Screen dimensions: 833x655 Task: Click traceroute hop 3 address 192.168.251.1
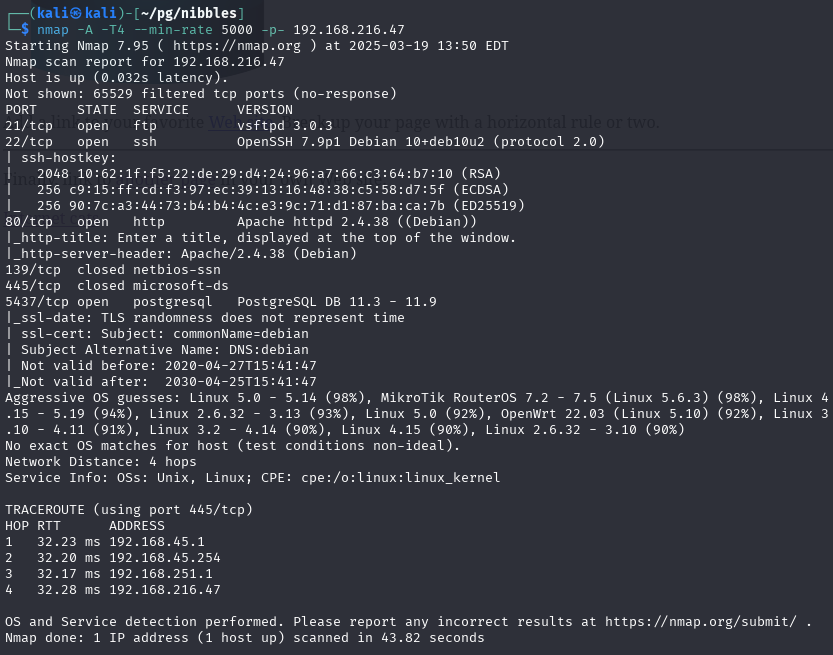tap(160, 573)
